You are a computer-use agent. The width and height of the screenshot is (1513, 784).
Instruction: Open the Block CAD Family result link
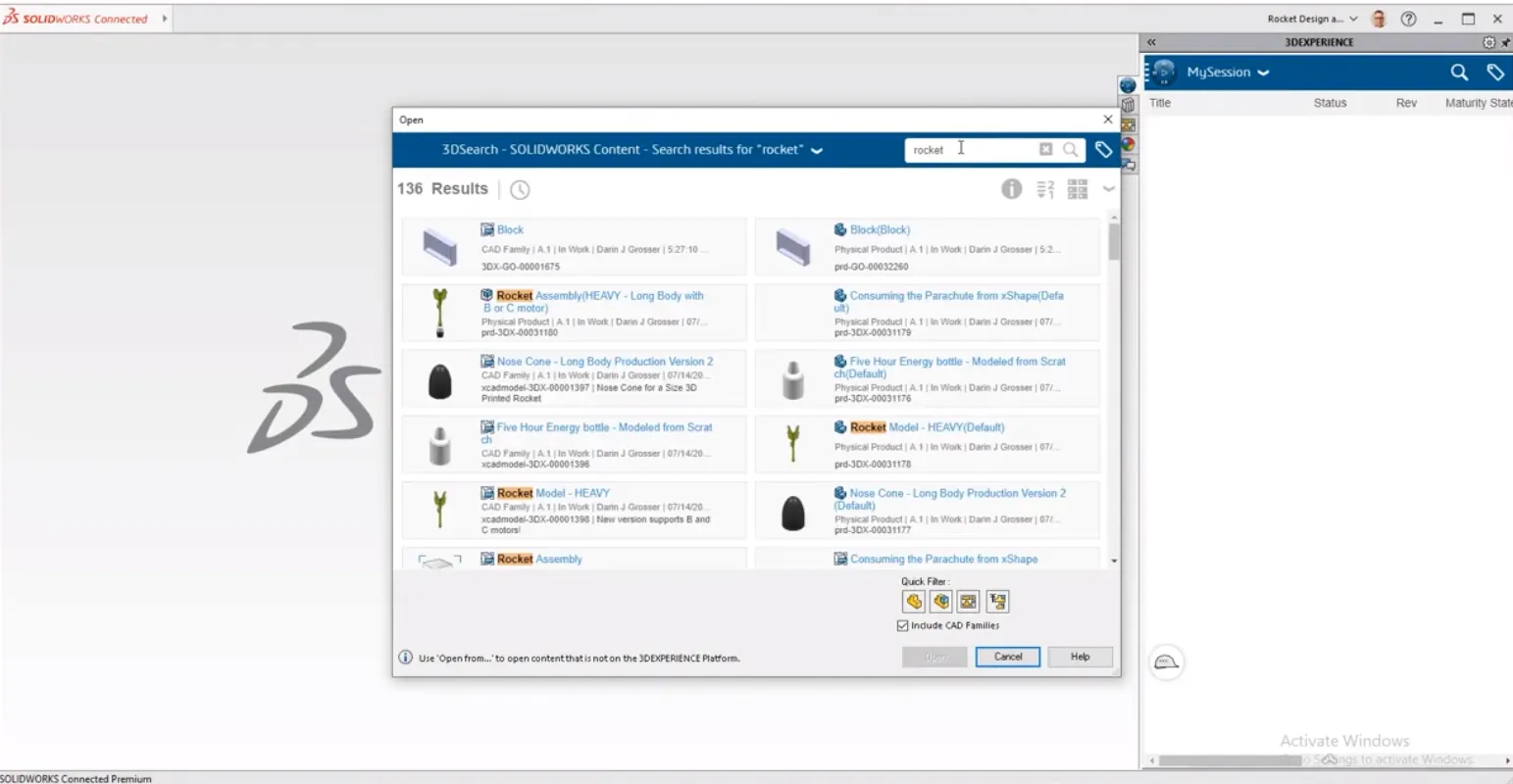coord(510,229)
